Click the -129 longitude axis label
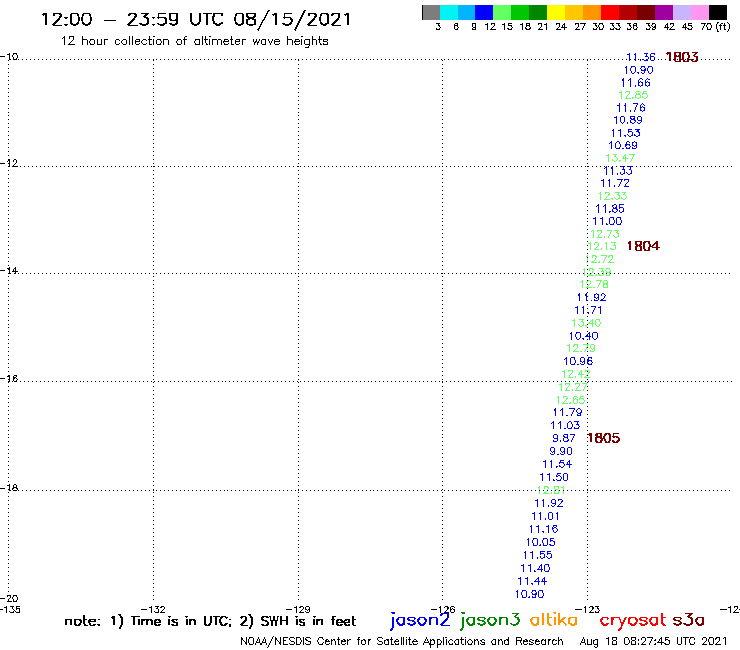The width and height of the screenshot is (740, 650). coord(298,609)
